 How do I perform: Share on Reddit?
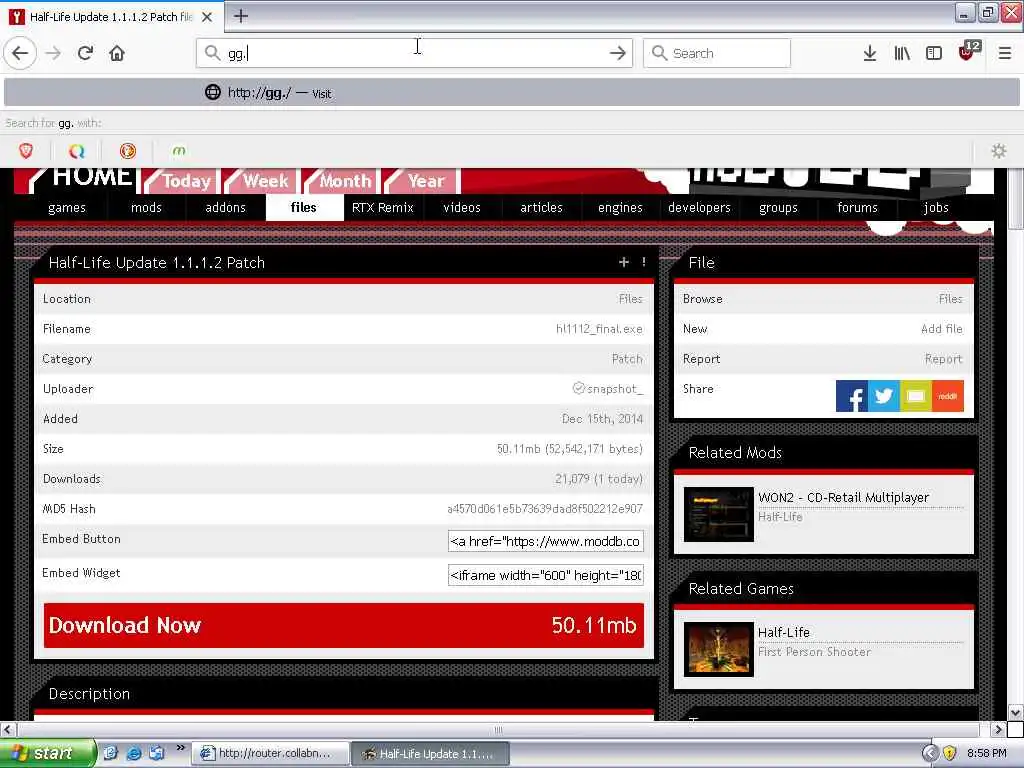[948, 396]
